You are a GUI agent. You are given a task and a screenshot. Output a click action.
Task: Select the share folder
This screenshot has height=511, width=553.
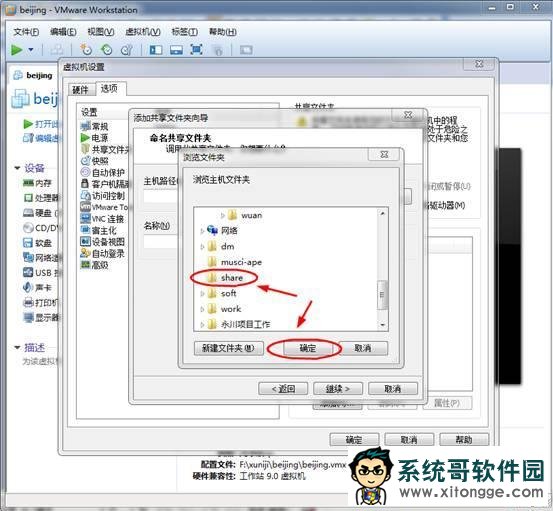[225, 278]
